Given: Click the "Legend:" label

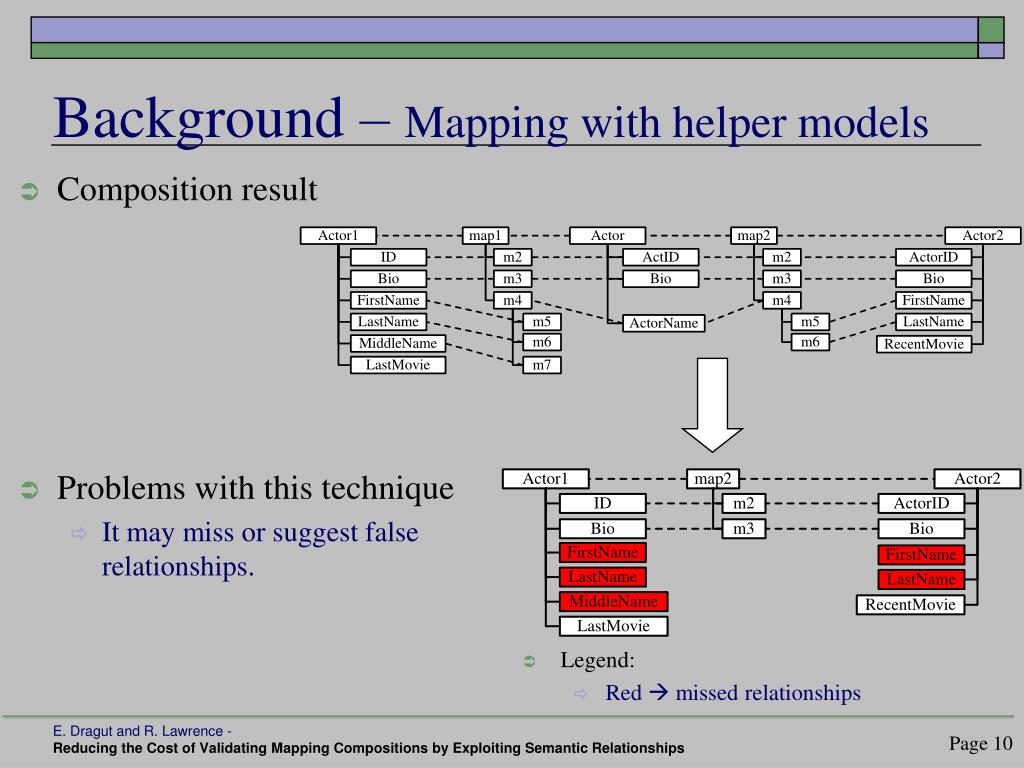Looking at the screenshot, I should (x=597, y=660).
